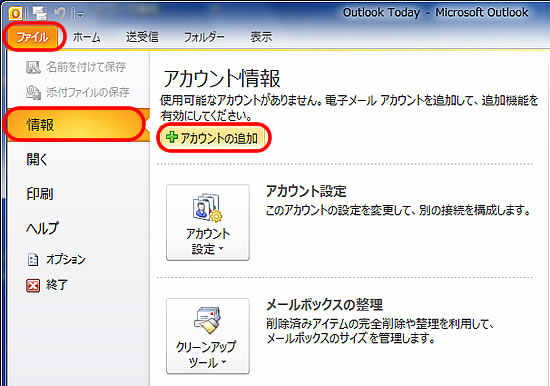
Task: Click the メールボックスの整理 heading text
Action: tap(324, 305)
